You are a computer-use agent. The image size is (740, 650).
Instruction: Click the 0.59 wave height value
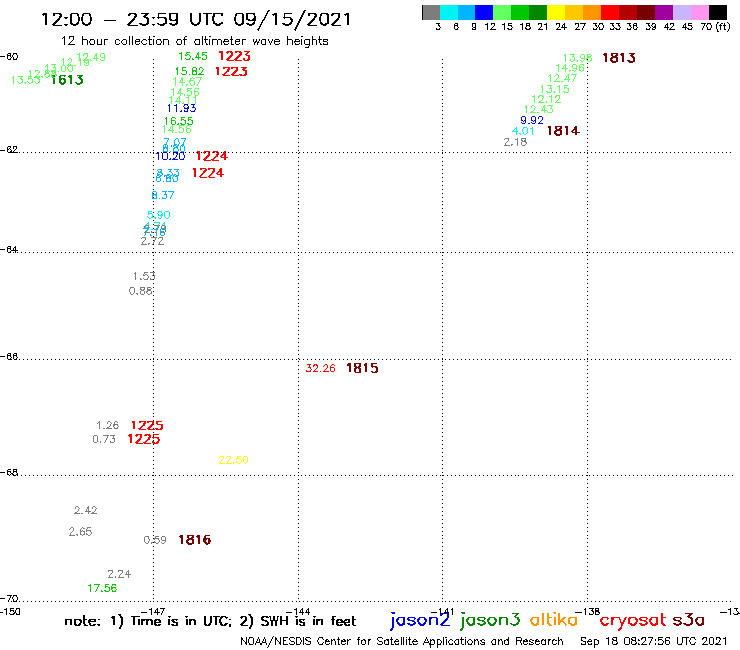(x=155, y=540)
